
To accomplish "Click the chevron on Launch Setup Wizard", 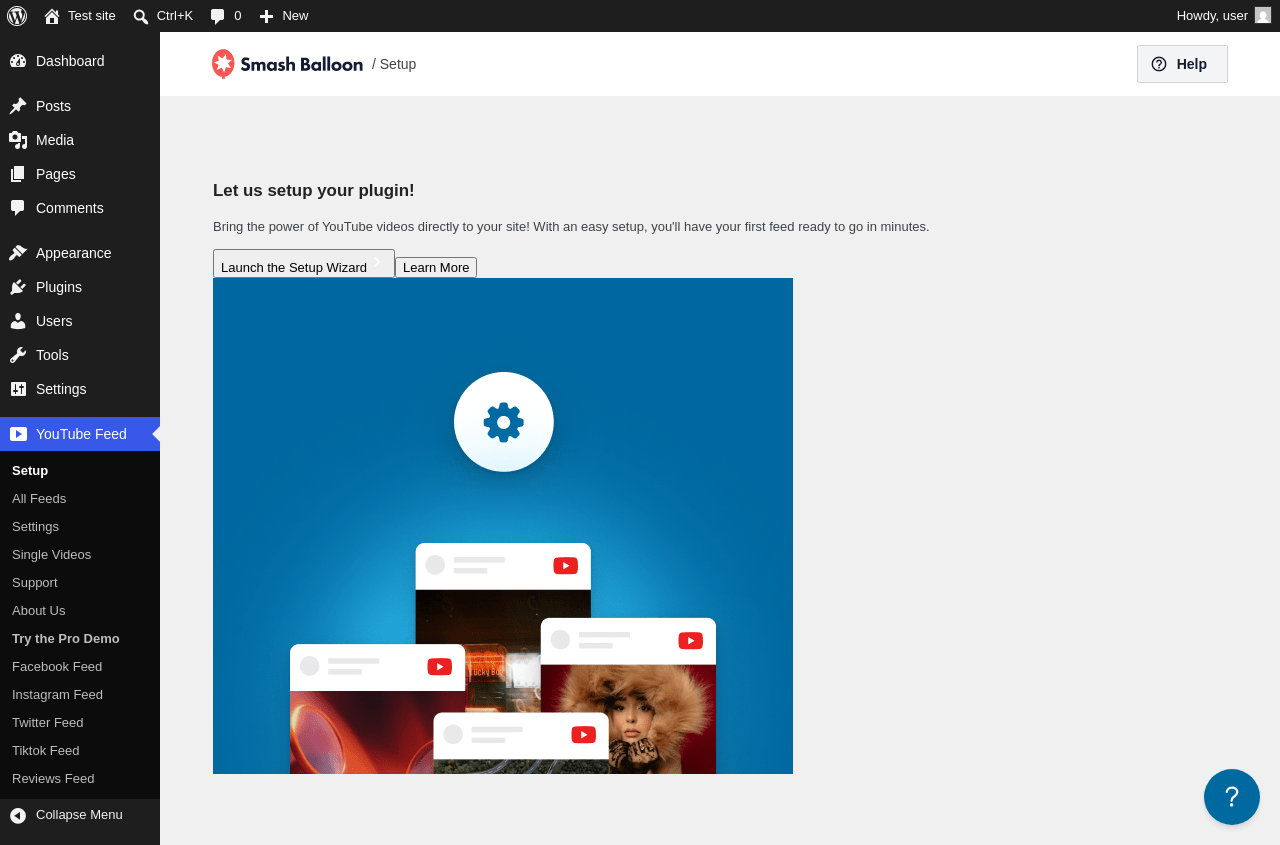I will pyautogui.click(x=378, y=262).
